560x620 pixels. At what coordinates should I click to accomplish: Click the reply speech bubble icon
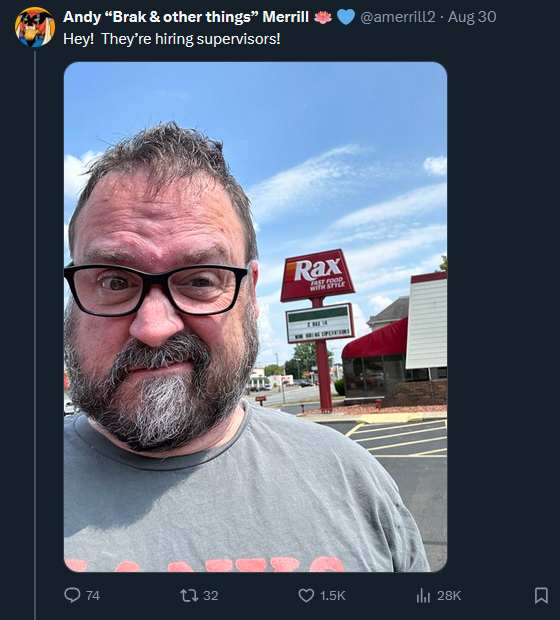pyautogui.click(x=72, y=595)
